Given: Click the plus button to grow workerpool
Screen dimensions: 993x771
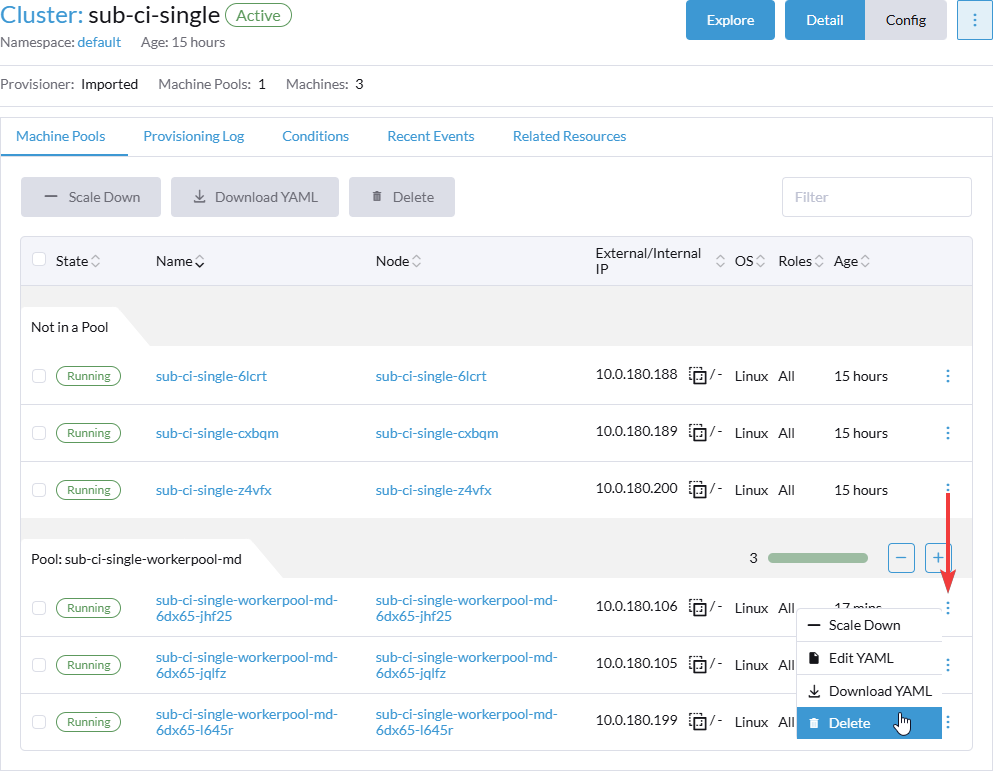Looking at the screenshot, I should coord(938,558).
